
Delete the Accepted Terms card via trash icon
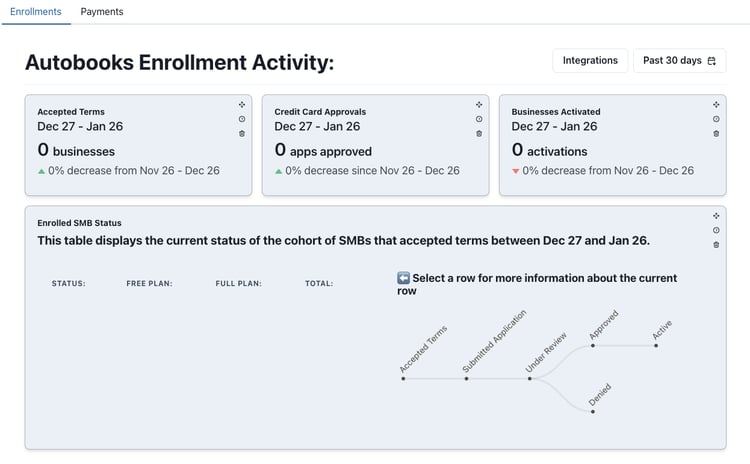(x=242, y=133)
